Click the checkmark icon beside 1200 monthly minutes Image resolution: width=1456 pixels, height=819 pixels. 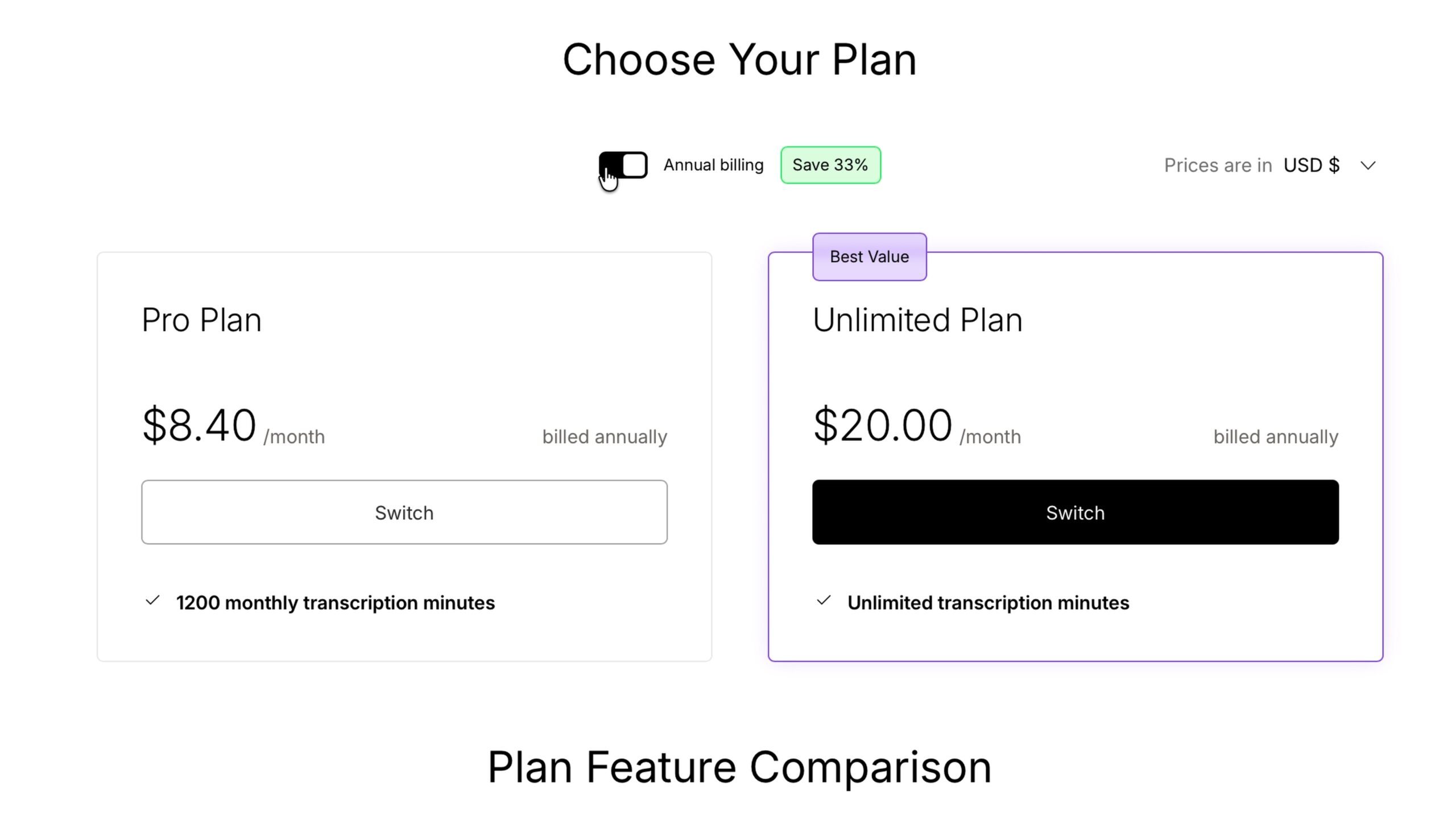[152, 601]
